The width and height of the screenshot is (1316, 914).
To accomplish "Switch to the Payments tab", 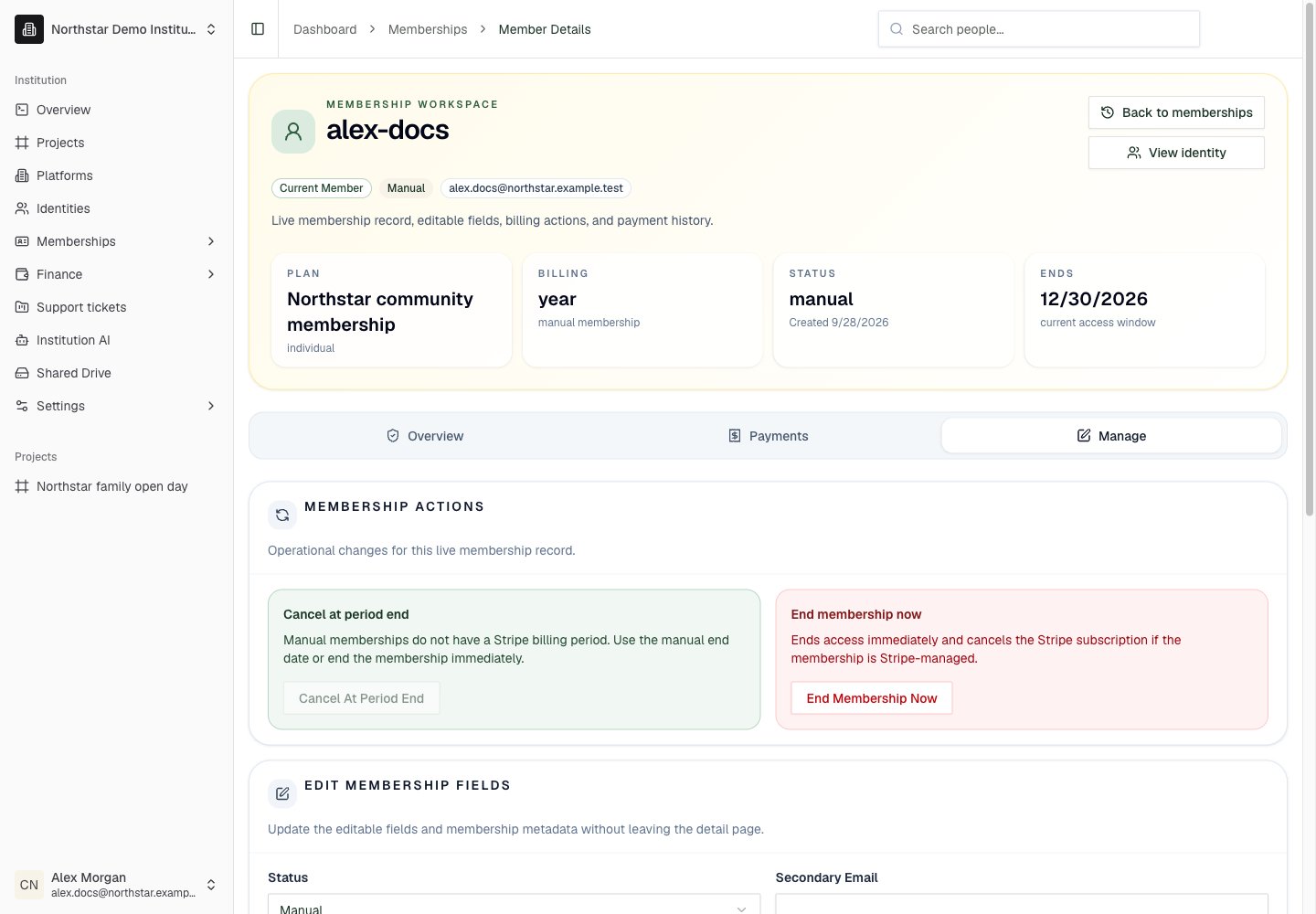I will coord(769,436).
